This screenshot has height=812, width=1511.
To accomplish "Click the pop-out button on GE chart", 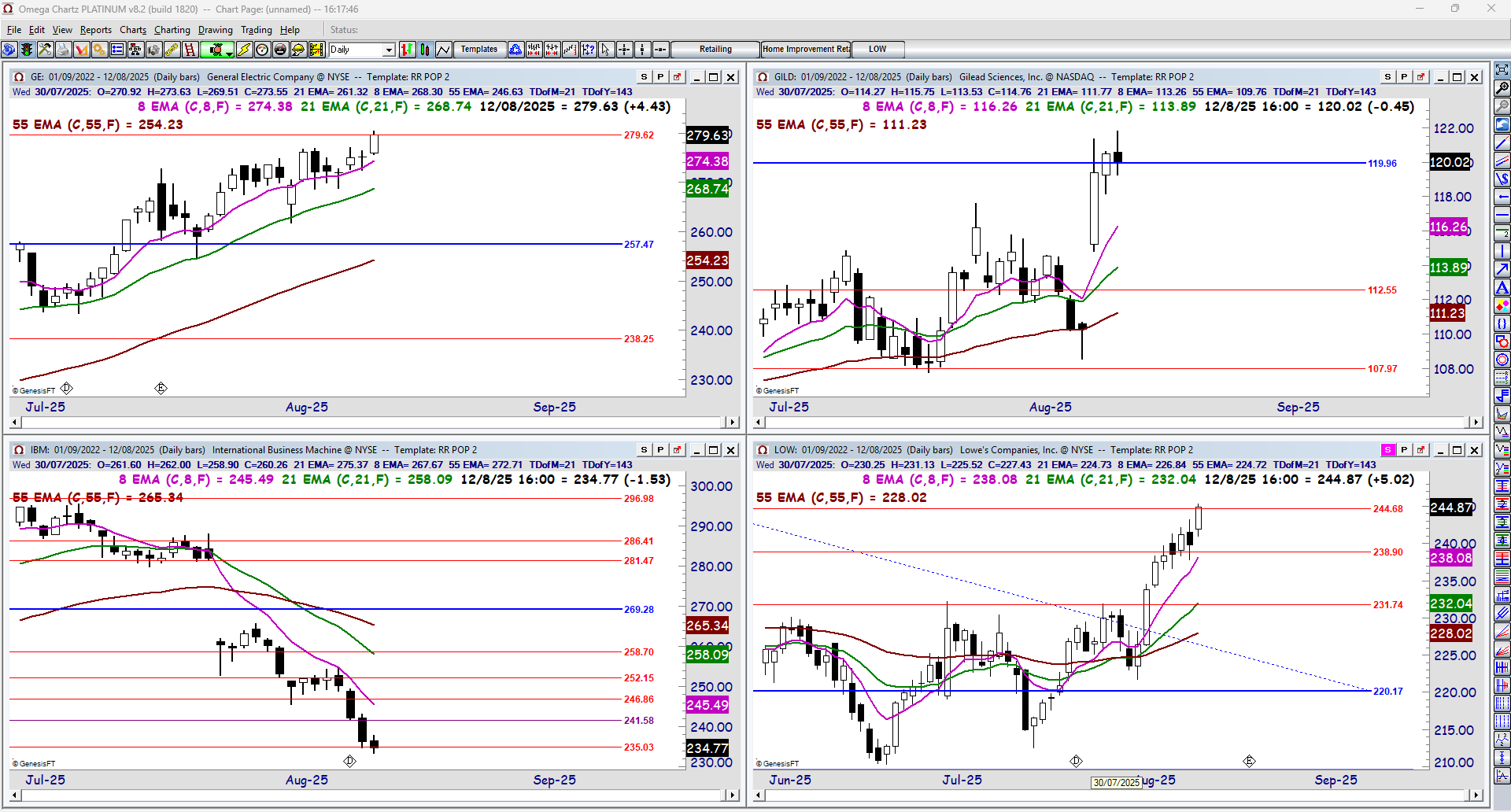I will [678, 77].
